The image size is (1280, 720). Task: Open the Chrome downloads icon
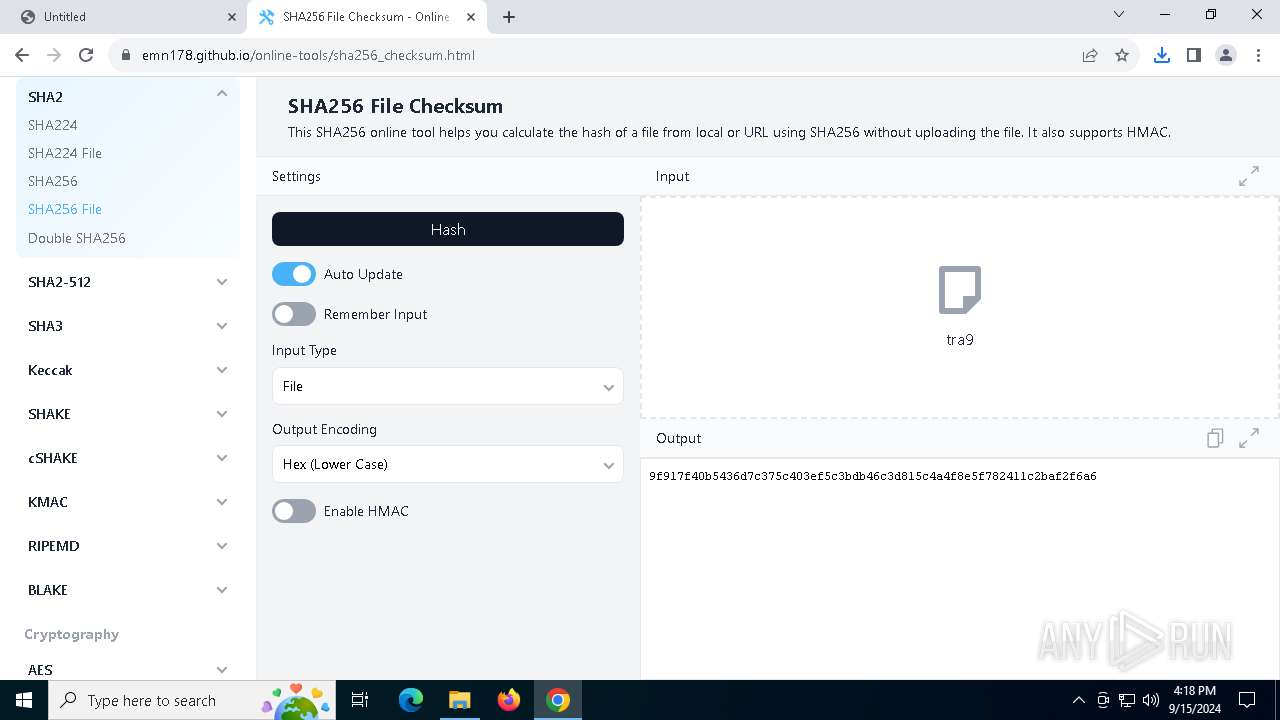(1162, 55)
